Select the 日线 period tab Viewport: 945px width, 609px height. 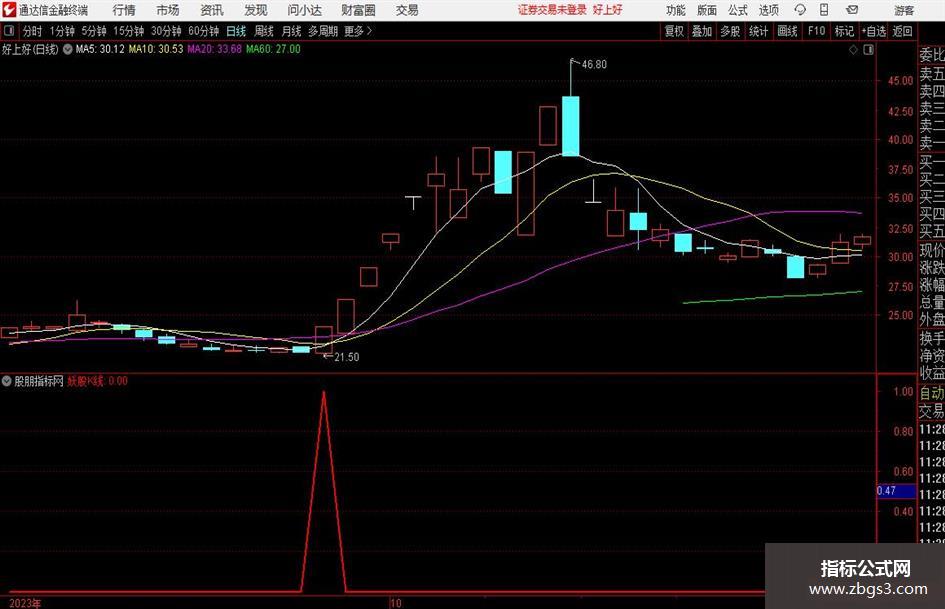[x=236, y=31]
